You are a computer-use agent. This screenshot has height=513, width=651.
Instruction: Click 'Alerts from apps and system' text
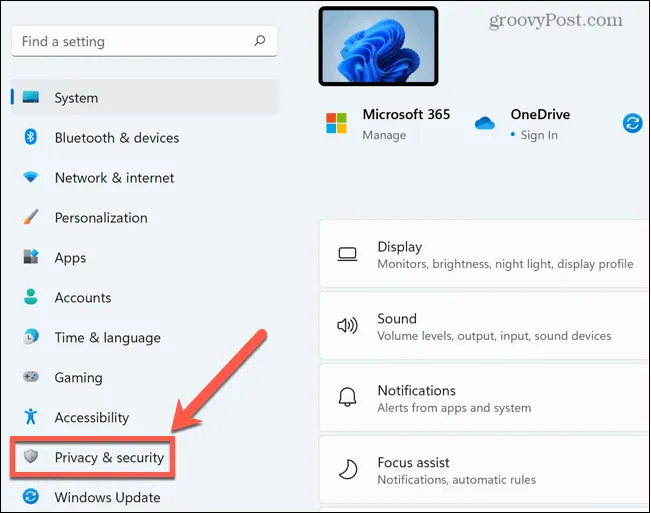tap(454, 408)
